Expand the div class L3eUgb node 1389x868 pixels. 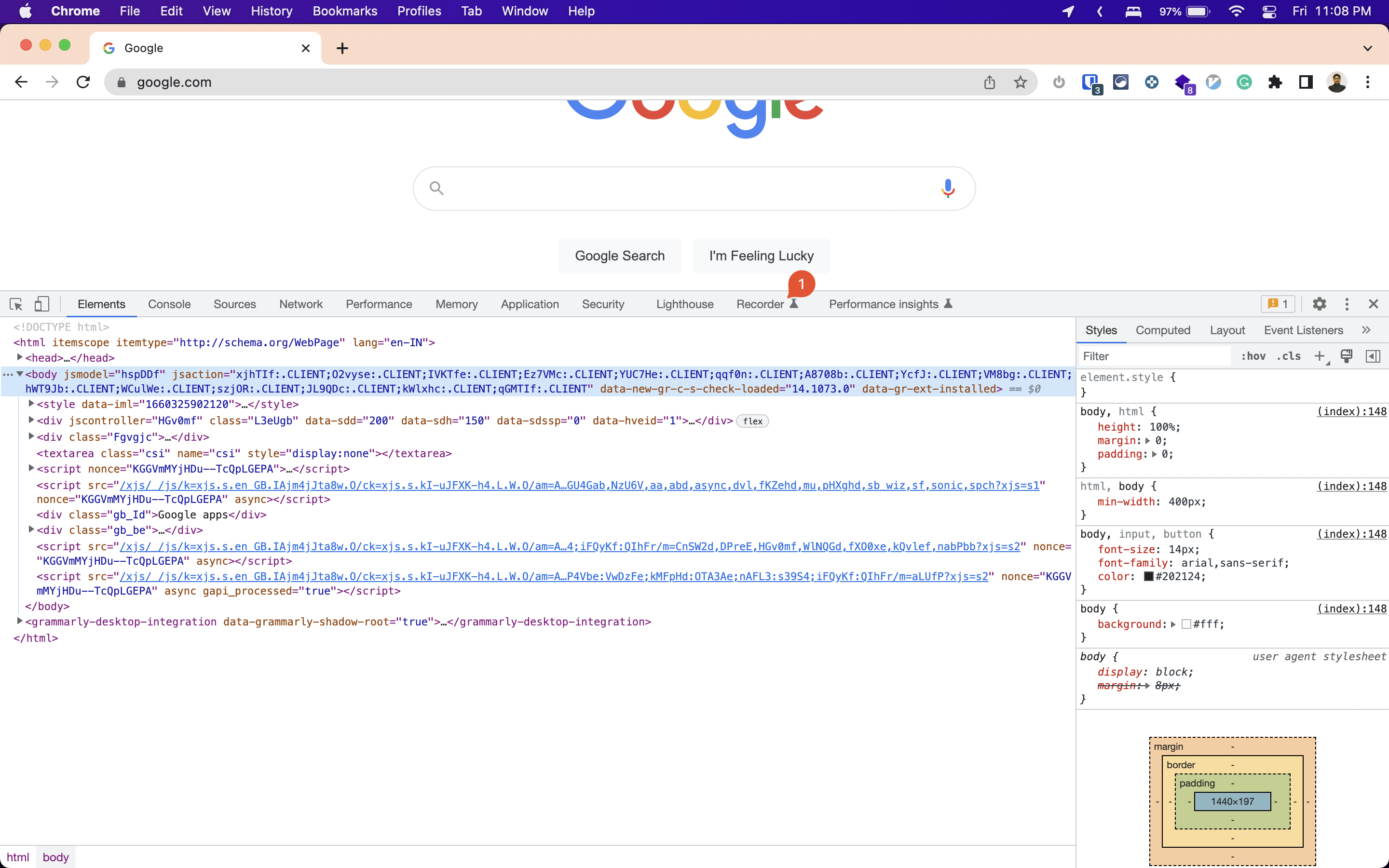pos(31,420)
